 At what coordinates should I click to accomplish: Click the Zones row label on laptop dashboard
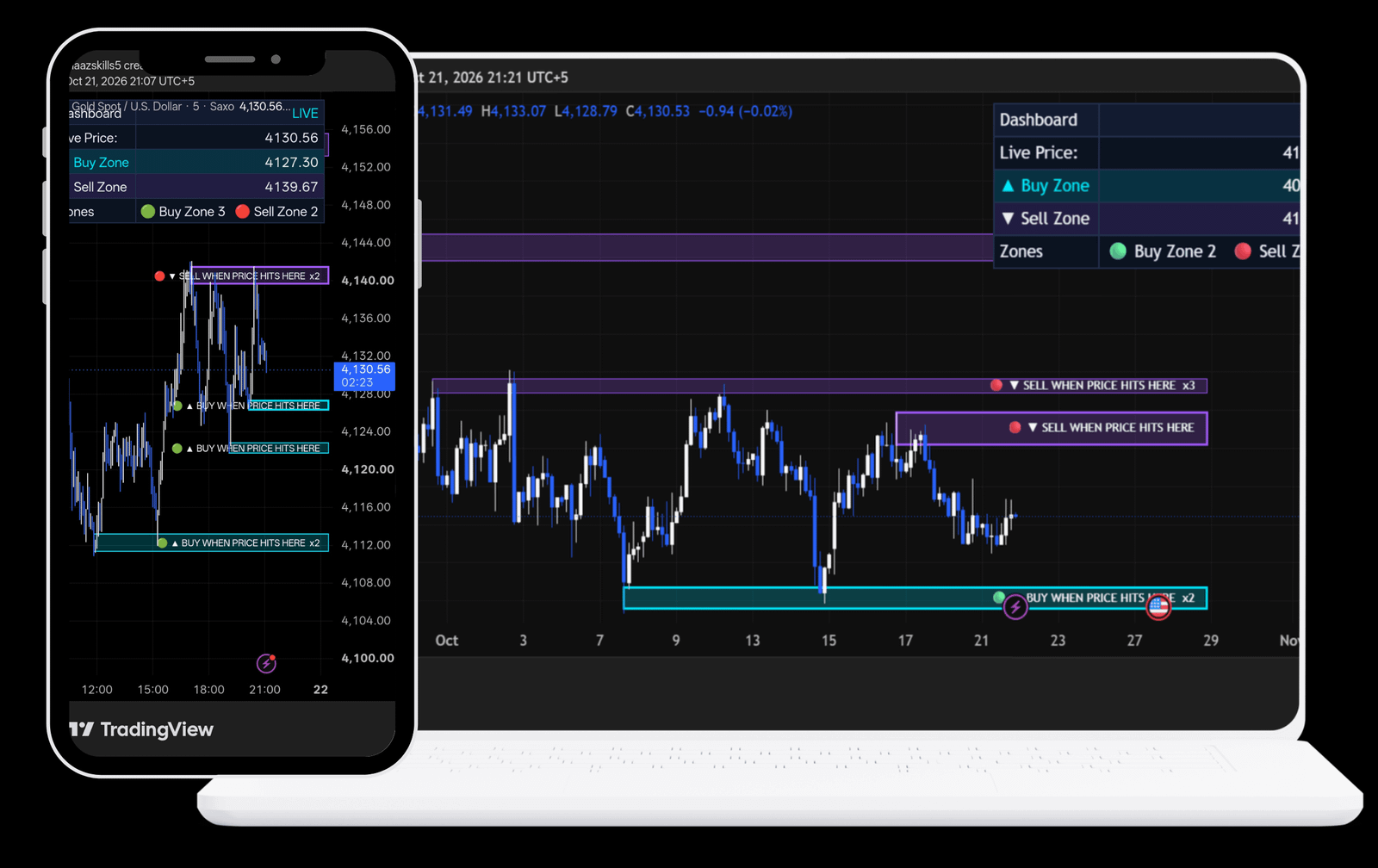click(x=1021, y=251)
